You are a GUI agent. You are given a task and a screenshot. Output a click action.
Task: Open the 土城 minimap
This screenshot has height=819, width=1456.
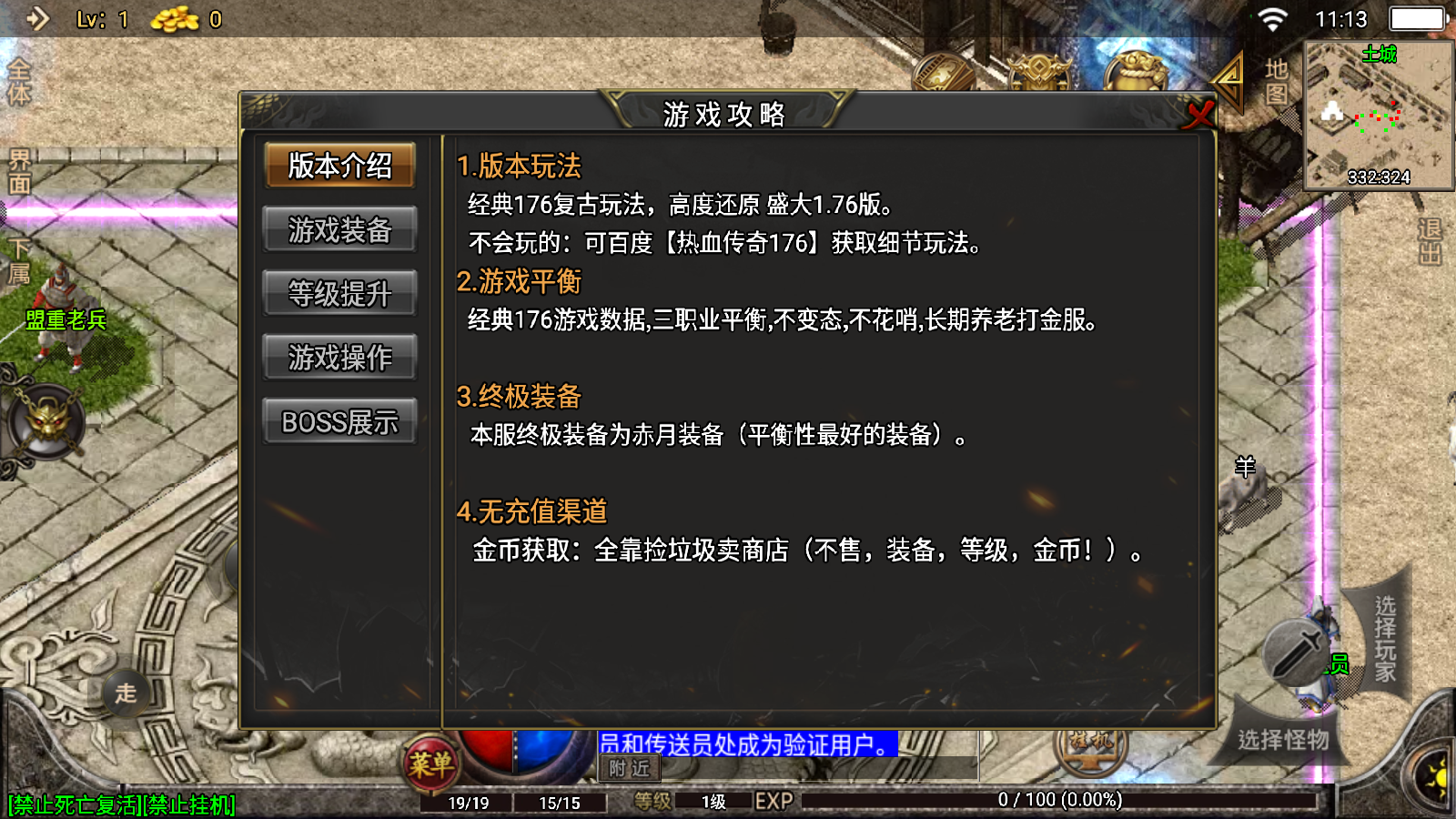click(1379, 116)
